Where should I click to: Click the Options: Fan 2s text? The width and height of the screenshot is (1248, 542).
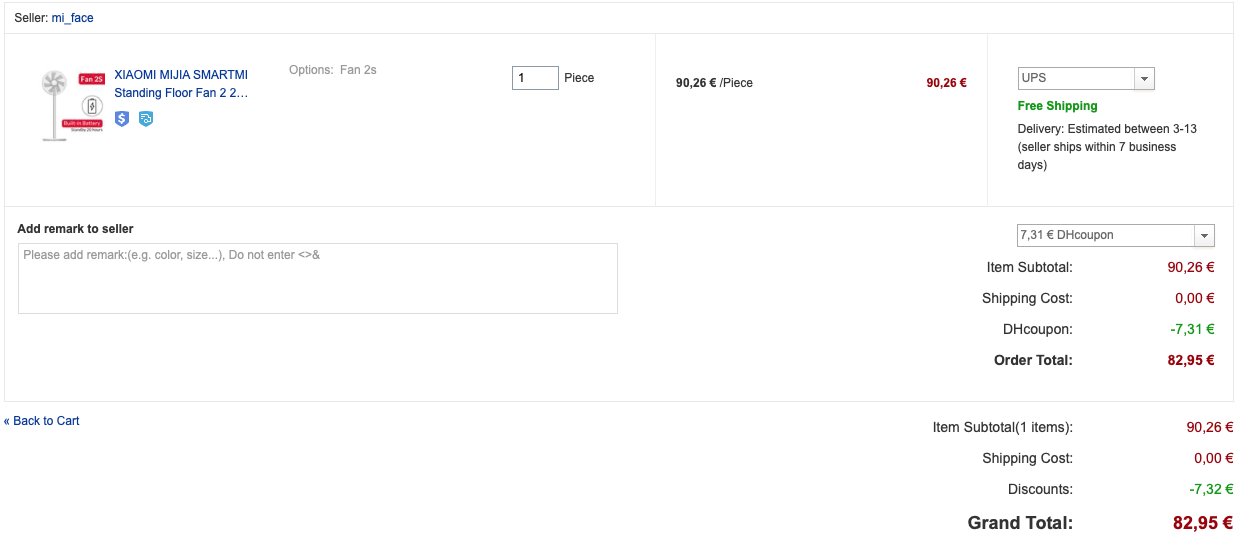click(332, 70)
